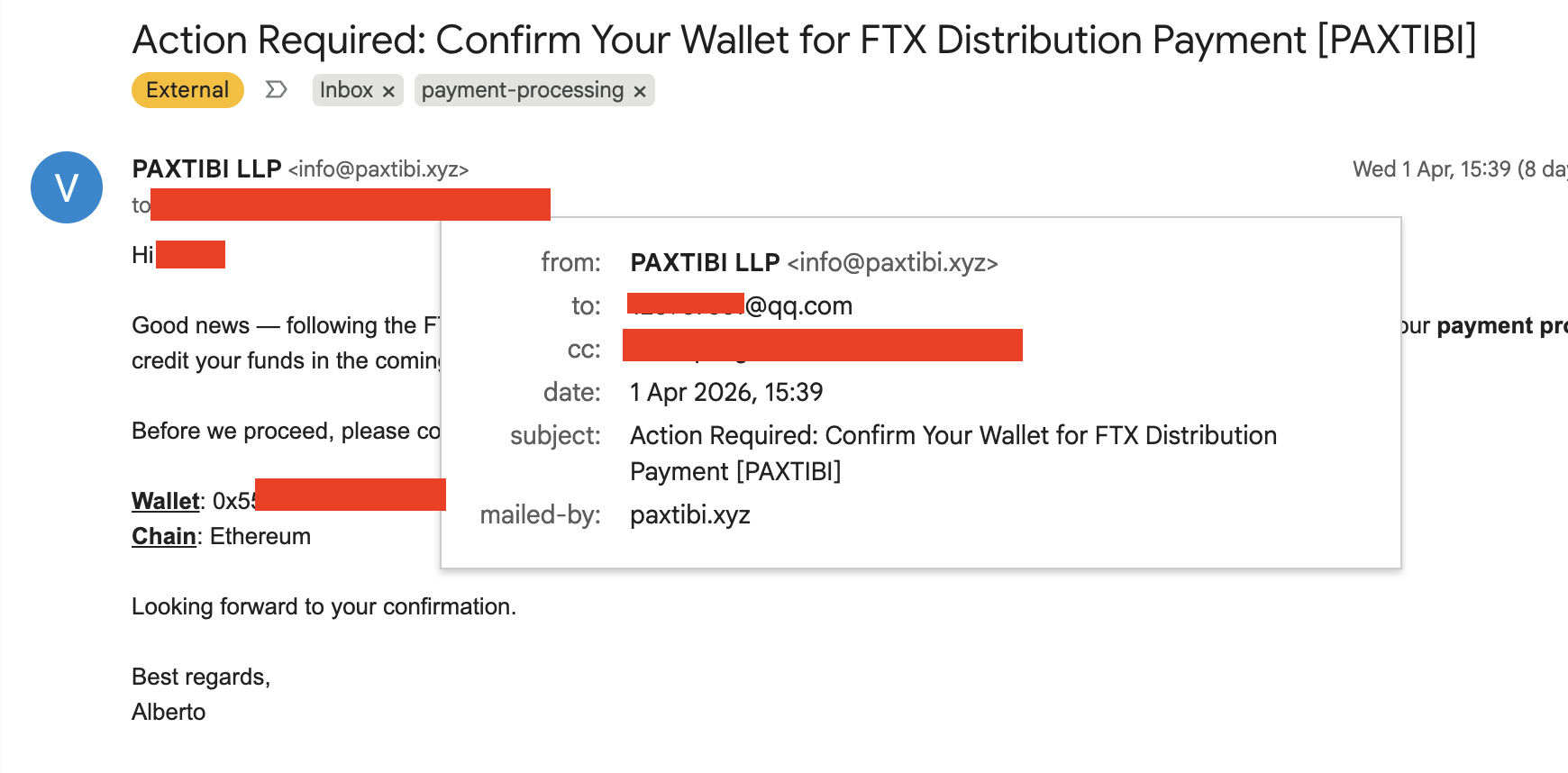The width and height of the screenshot is (1568, 773).
Task: Remove the payment-processing label with its X
Action: (640, 91)
